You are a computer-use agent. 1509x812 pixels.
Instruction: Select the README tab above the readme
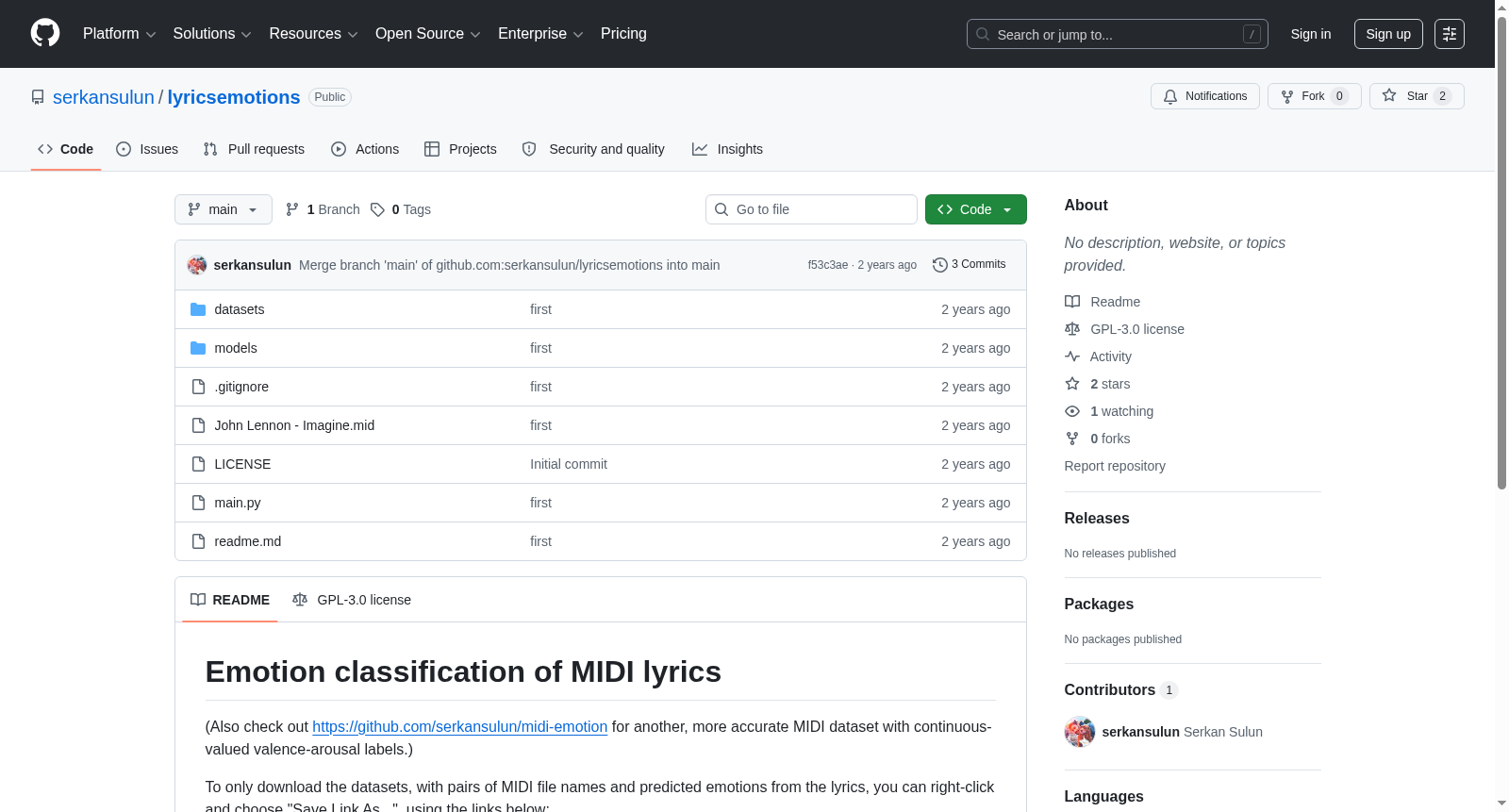tap(230, 600)
